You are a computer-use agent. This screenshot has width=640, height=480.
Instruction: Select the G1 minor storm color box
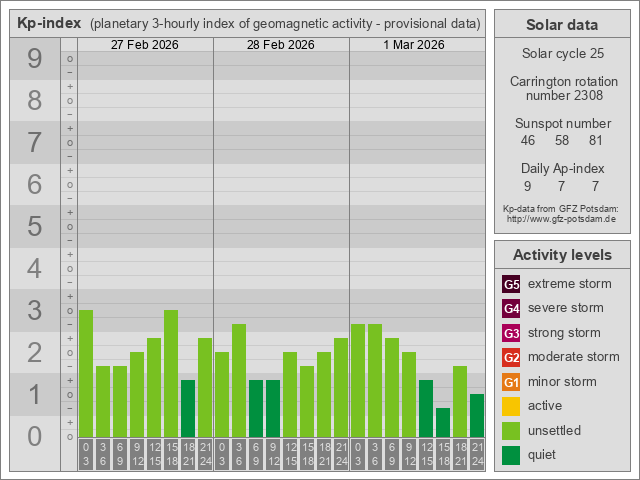(511, 382)
